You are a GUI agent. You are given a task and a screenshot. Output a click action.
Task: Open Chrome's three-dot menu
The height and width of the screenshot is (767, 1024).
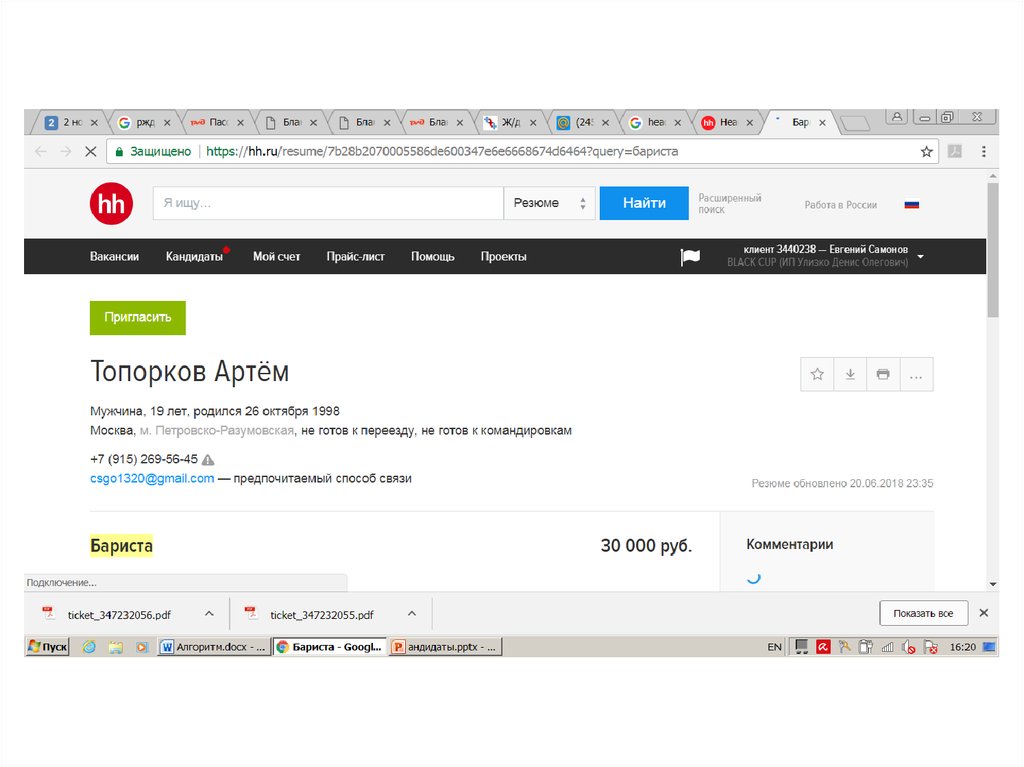pos(983,152)
